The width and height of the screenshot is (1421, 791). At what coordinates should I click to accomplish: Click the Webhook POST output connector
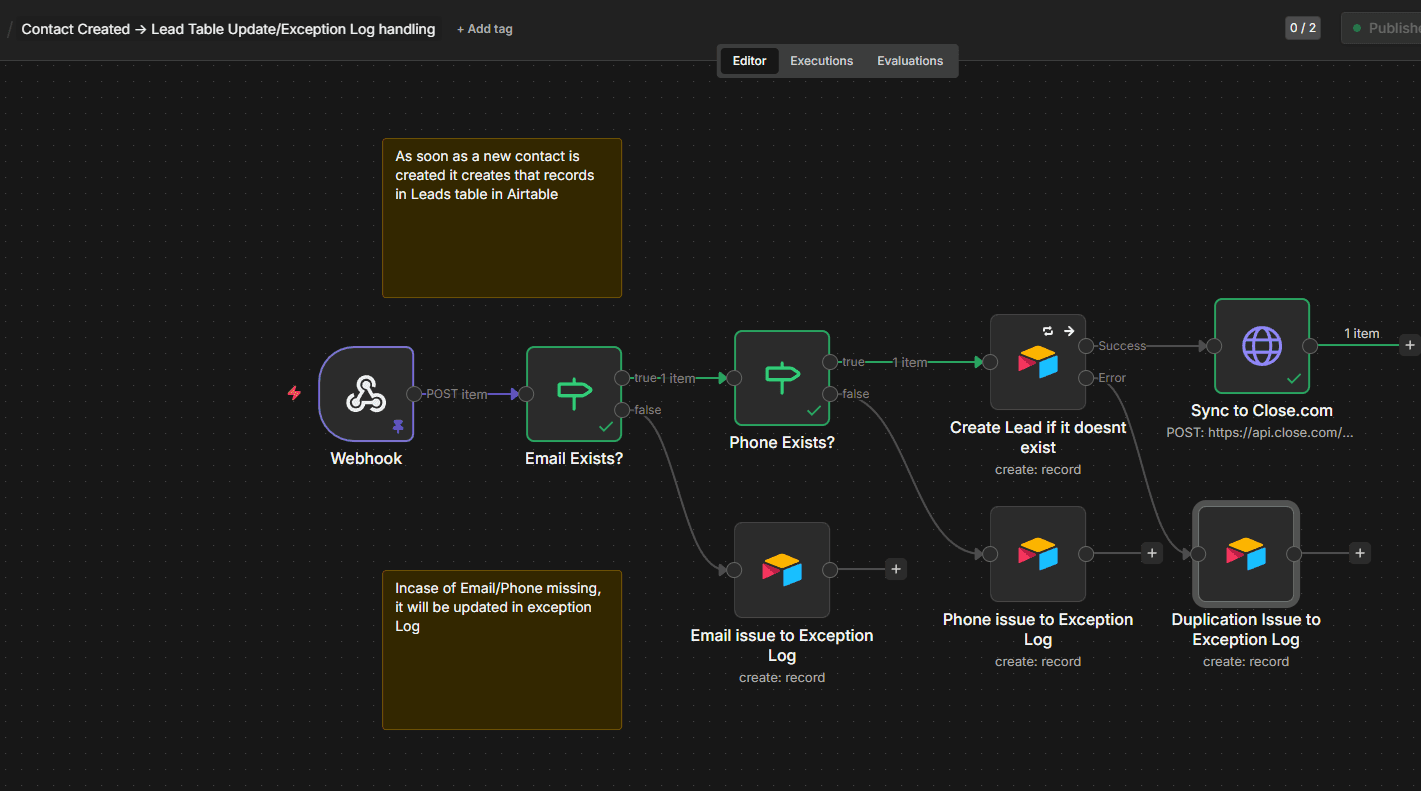(414, 394)
